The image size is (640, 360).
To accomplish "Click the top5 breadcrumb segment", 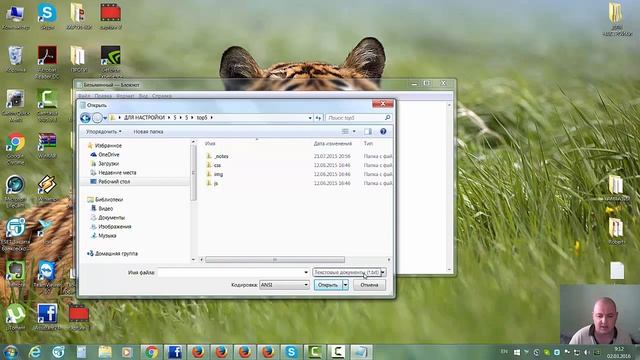I will [202, 118].
